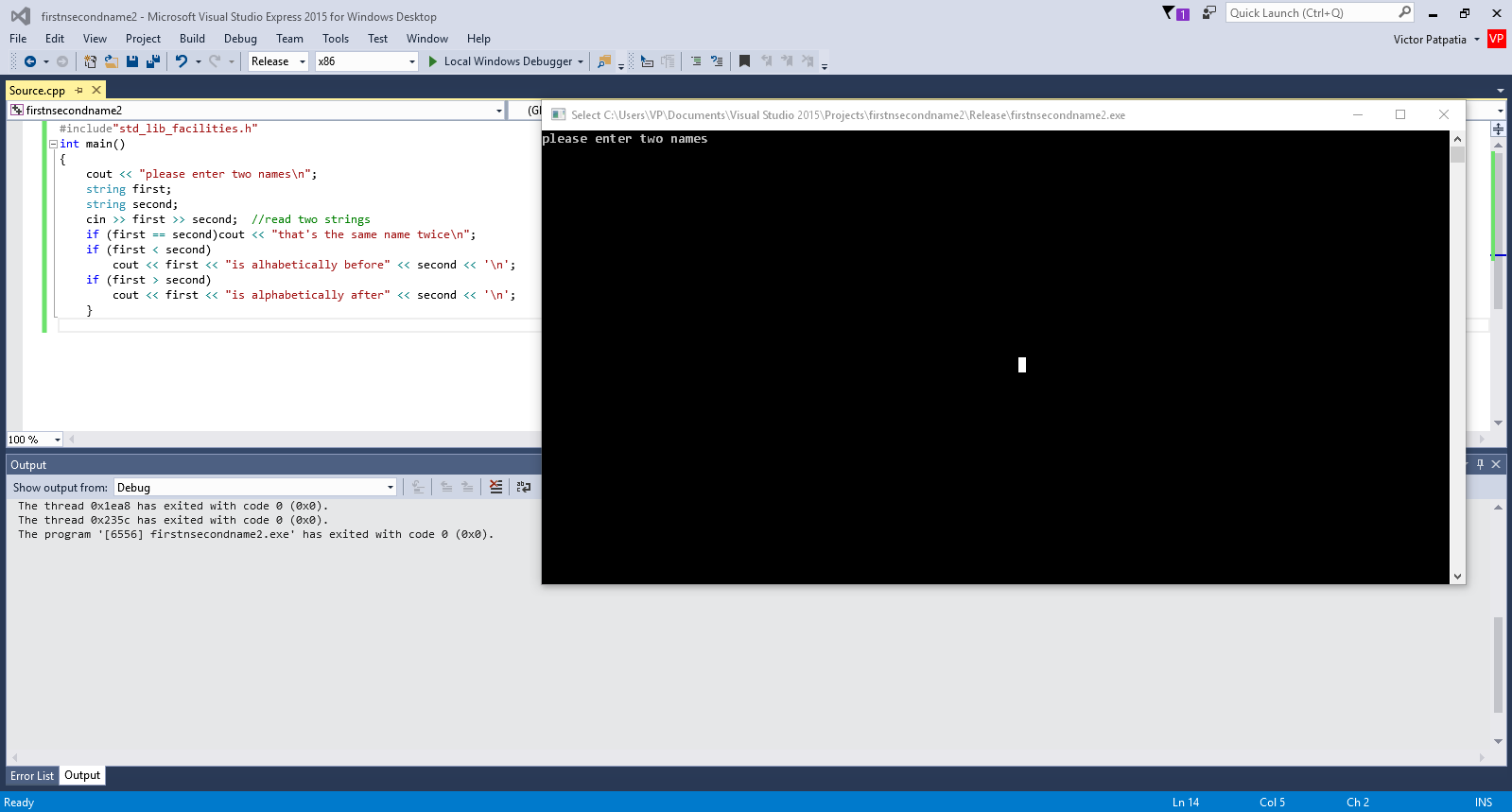Click the Open File folder icon
Image resolution: width=1512 pixels, height=812 pixels.
tap(111, 61)
